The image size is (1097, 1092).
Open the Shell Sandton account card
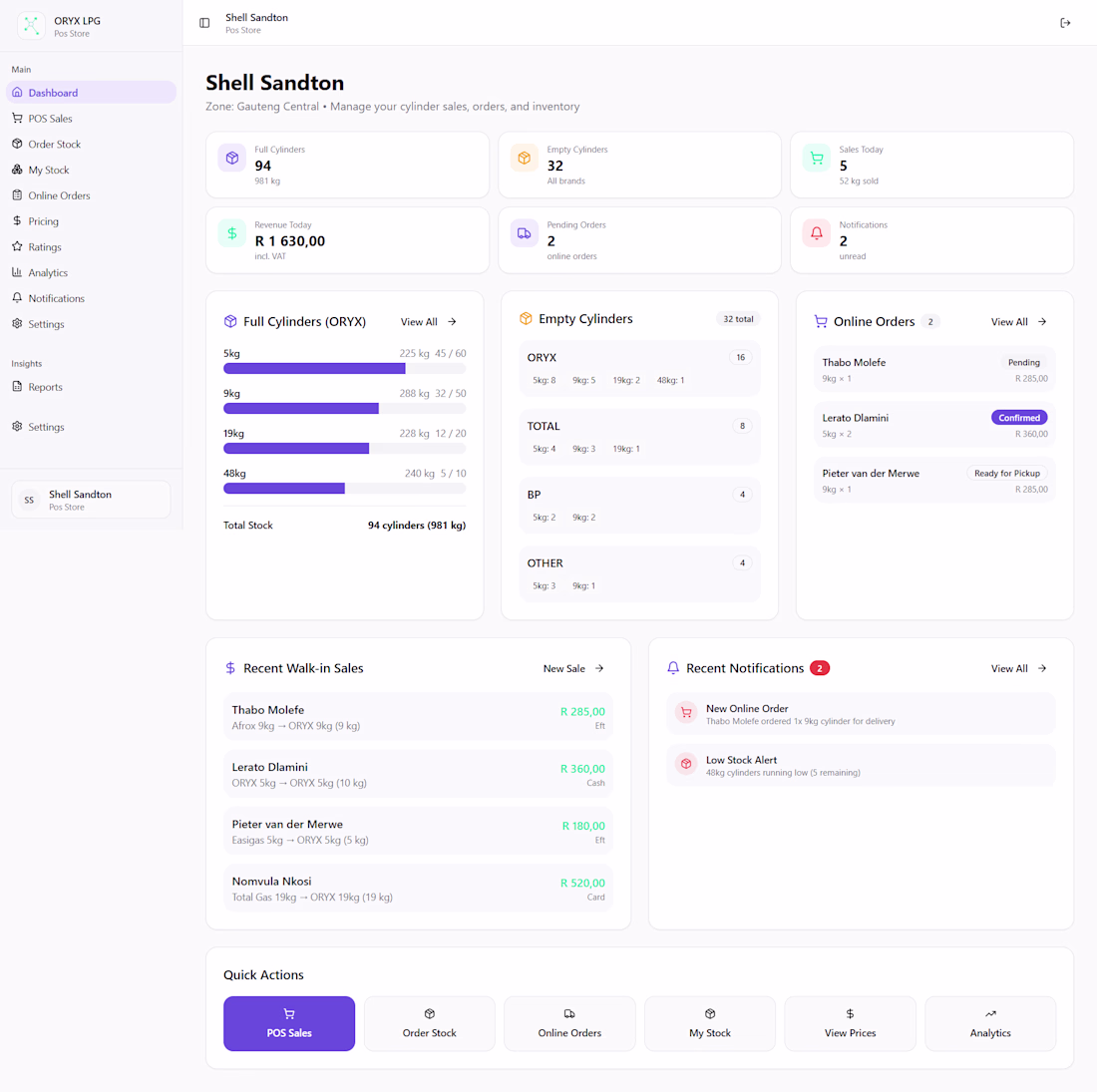pyautogui.click(x=91, y=500)
